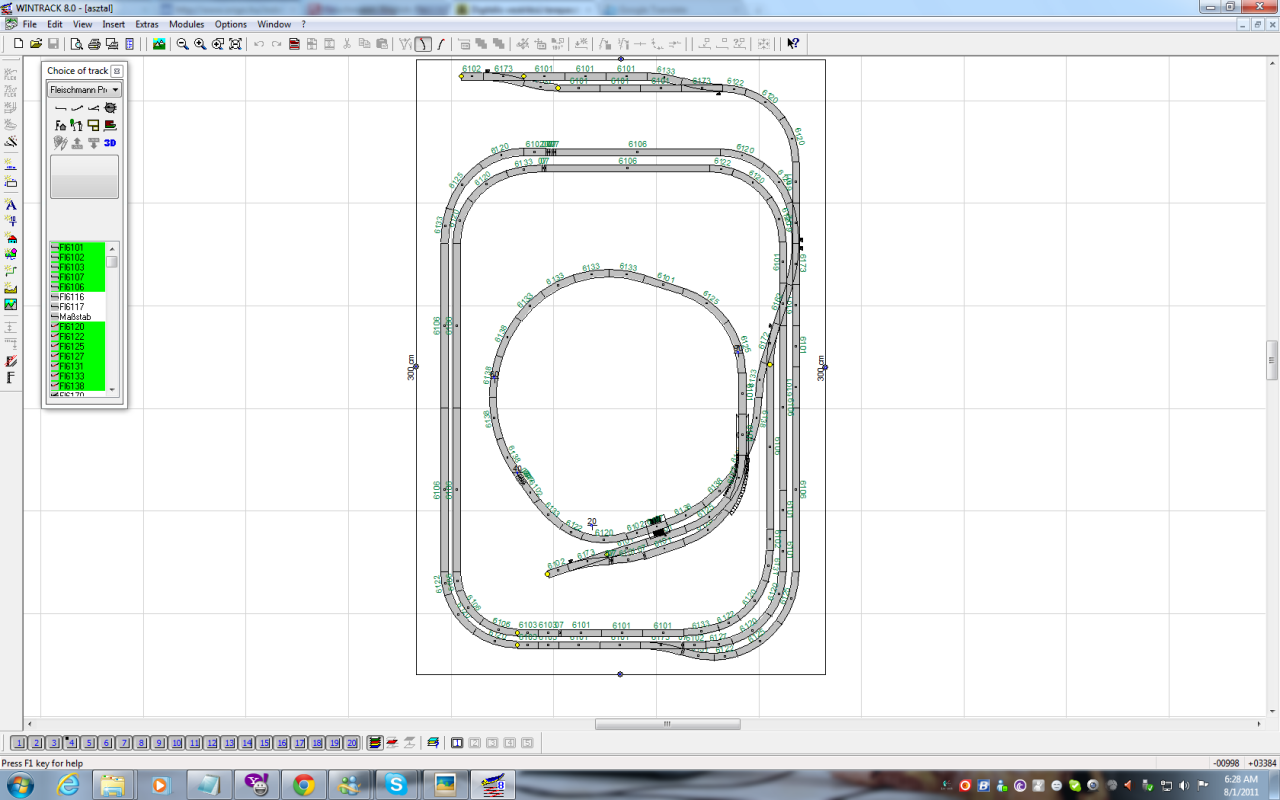This screenshot has height=800, width=1280.
Task: Select the straight track type icon
Action: point(60,108)
